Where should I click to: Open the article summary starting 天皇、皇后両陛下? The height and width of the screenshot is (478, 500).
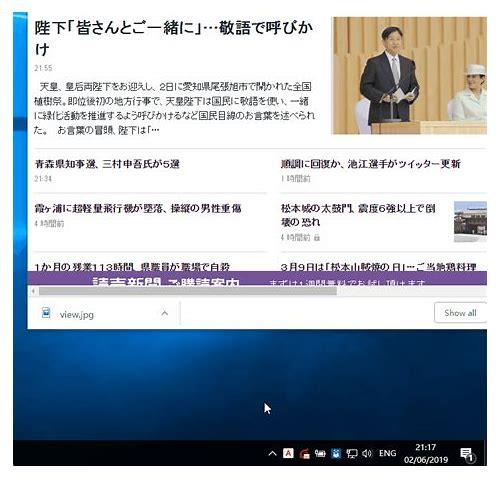(x=174, y=108)
